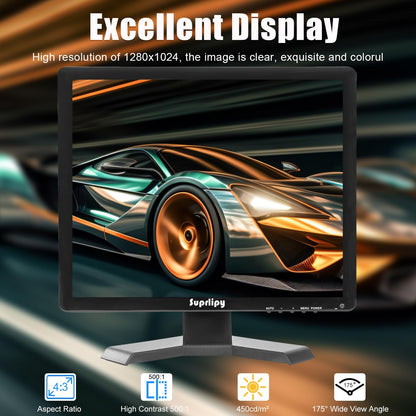Click the Aspect Ratio label
Image resolution: width=416 pixels, height=416 pixels.
(x=59, y=409)
